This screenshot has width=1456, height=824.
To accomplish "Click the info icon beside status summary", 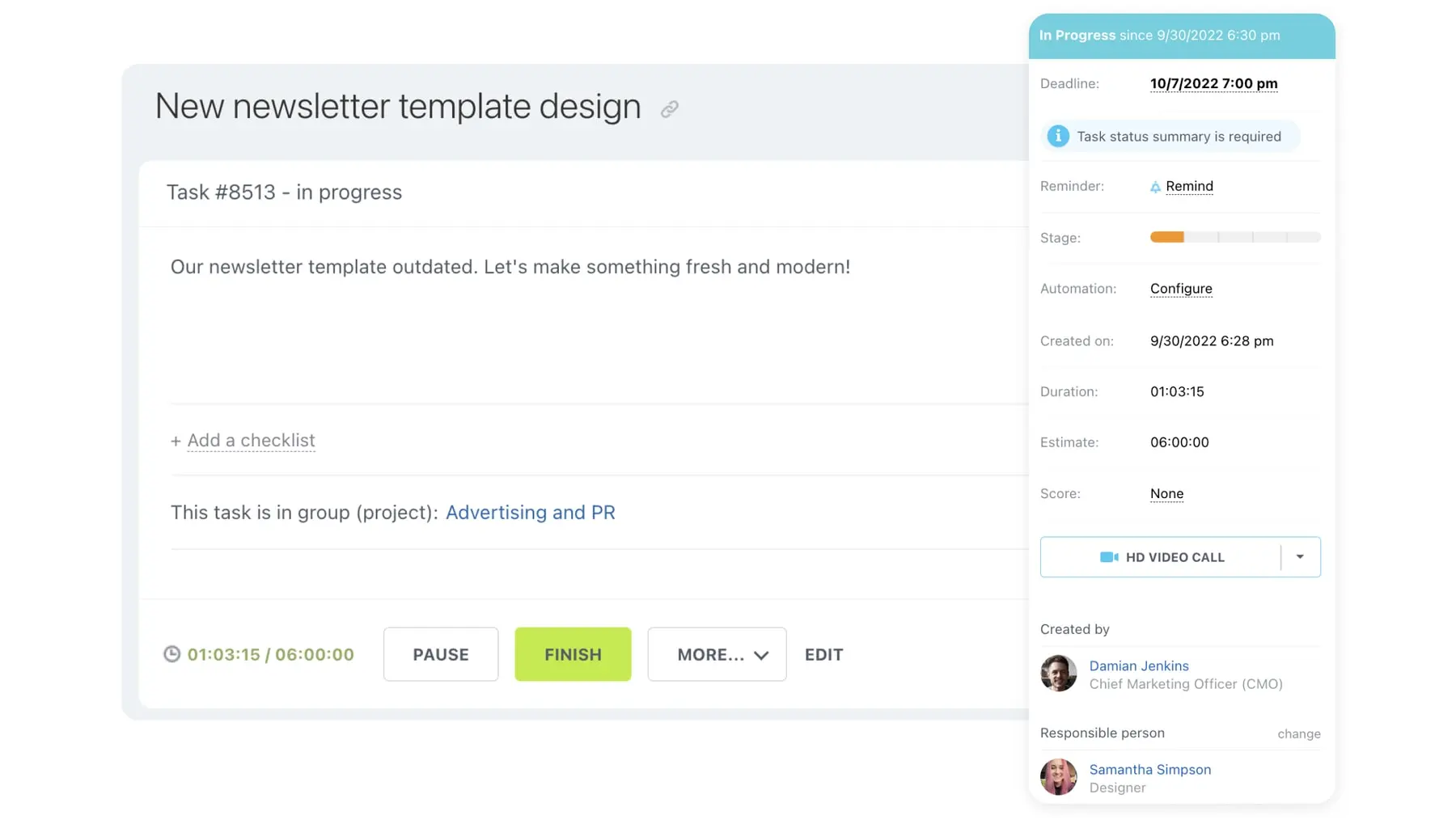I will (x=1057, y=137).
